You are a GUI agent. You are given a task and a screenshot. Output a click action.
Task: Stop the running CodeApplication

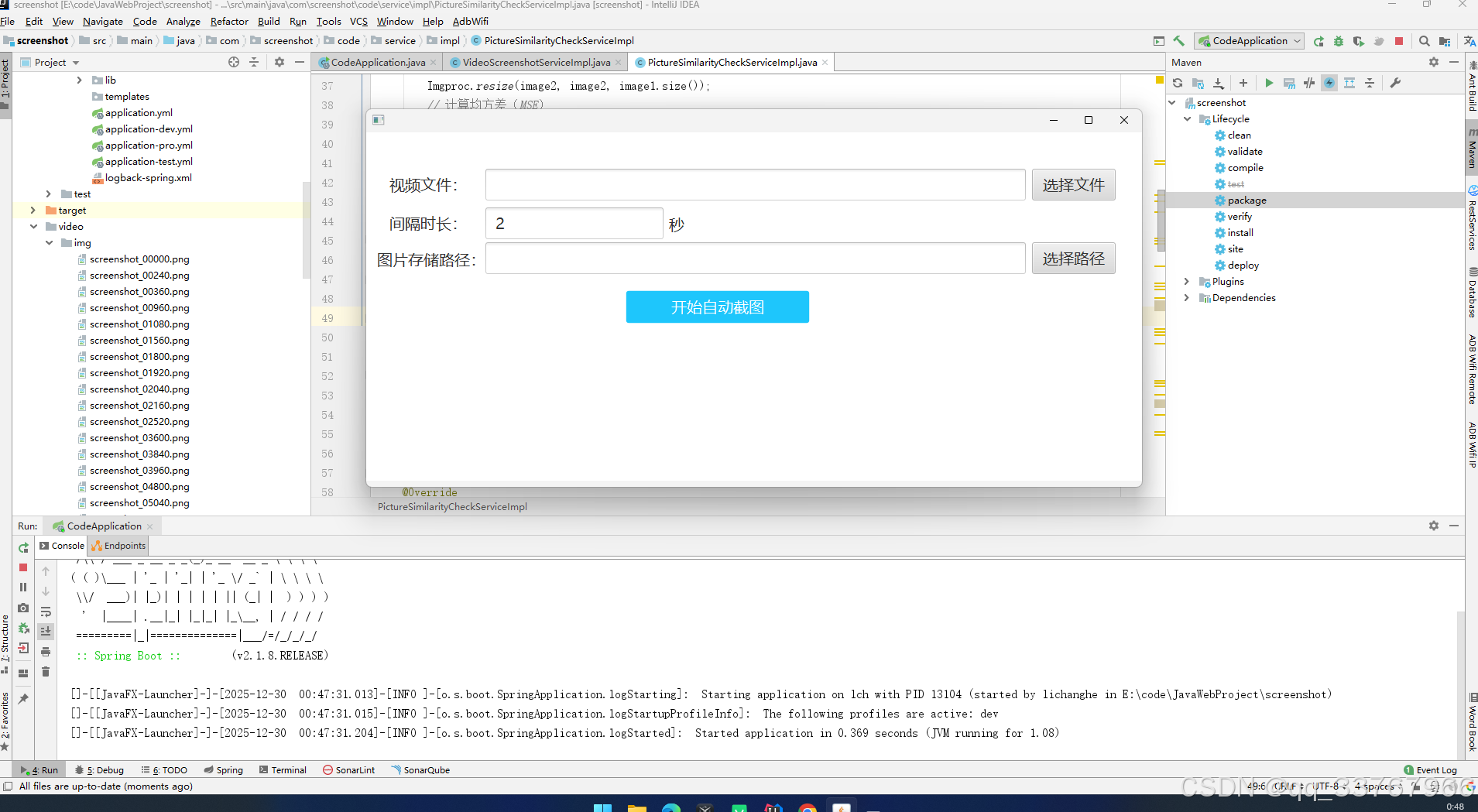click(22, 568)
